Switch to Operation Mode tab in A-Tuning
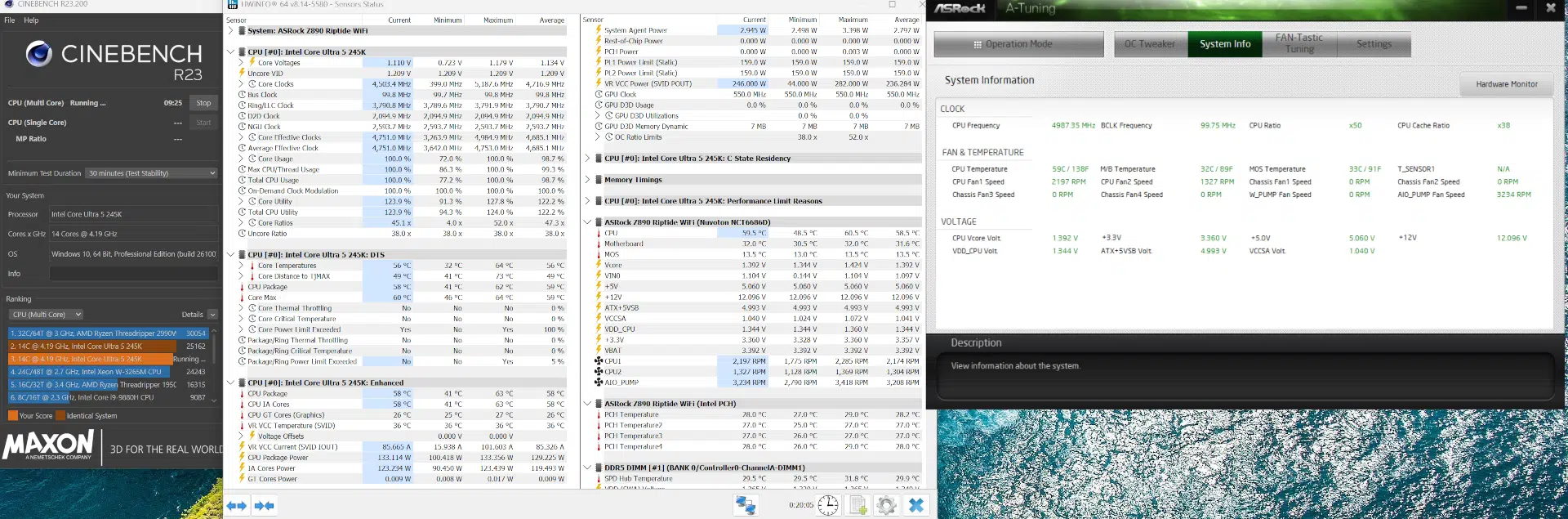 tap(1018, 44)
